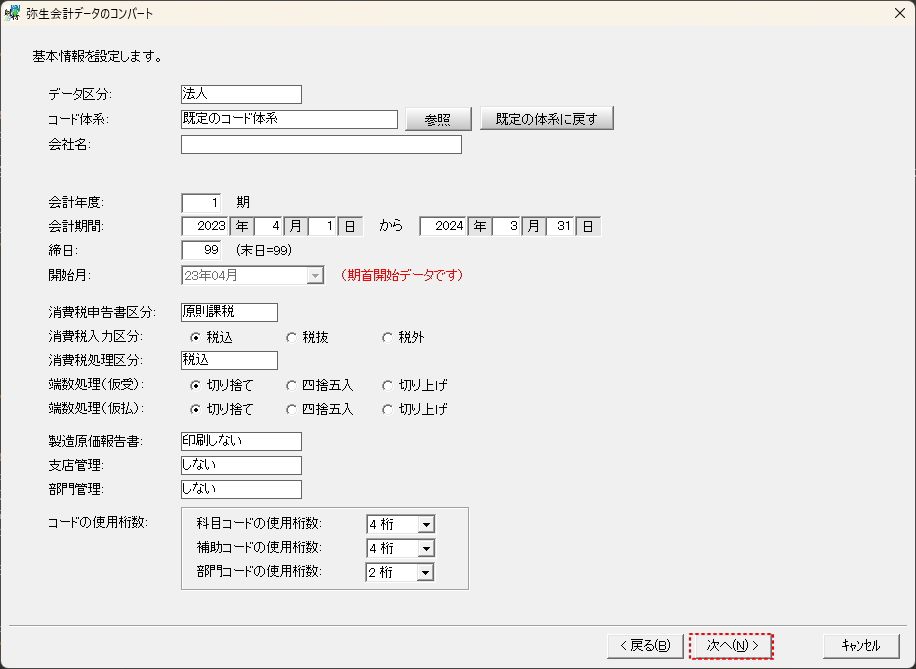Focus the 会社名 input field

[x=321, y=145]
